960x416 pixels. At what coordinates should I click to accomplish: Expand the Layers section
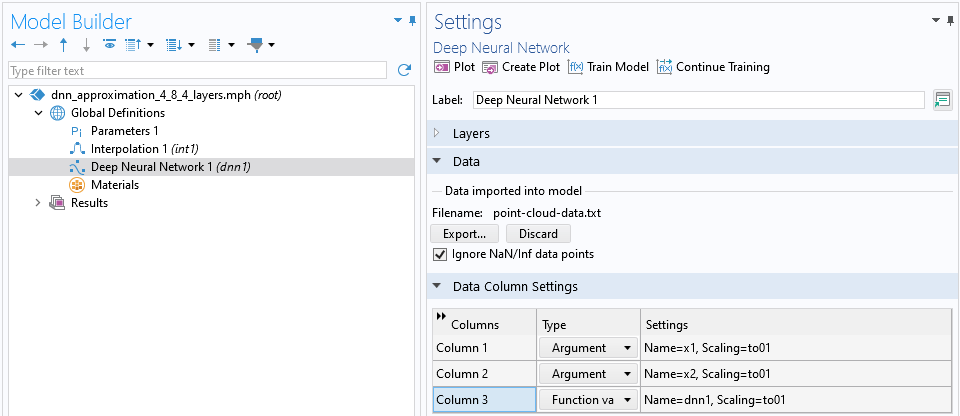437,133
